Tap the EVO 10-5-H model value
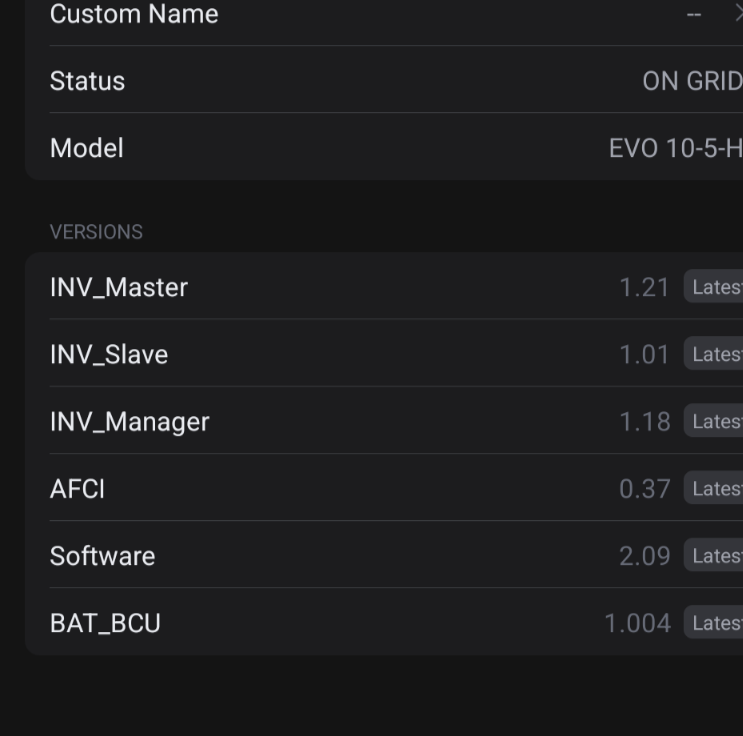The image size is (743, 736). tap(676, 148)
